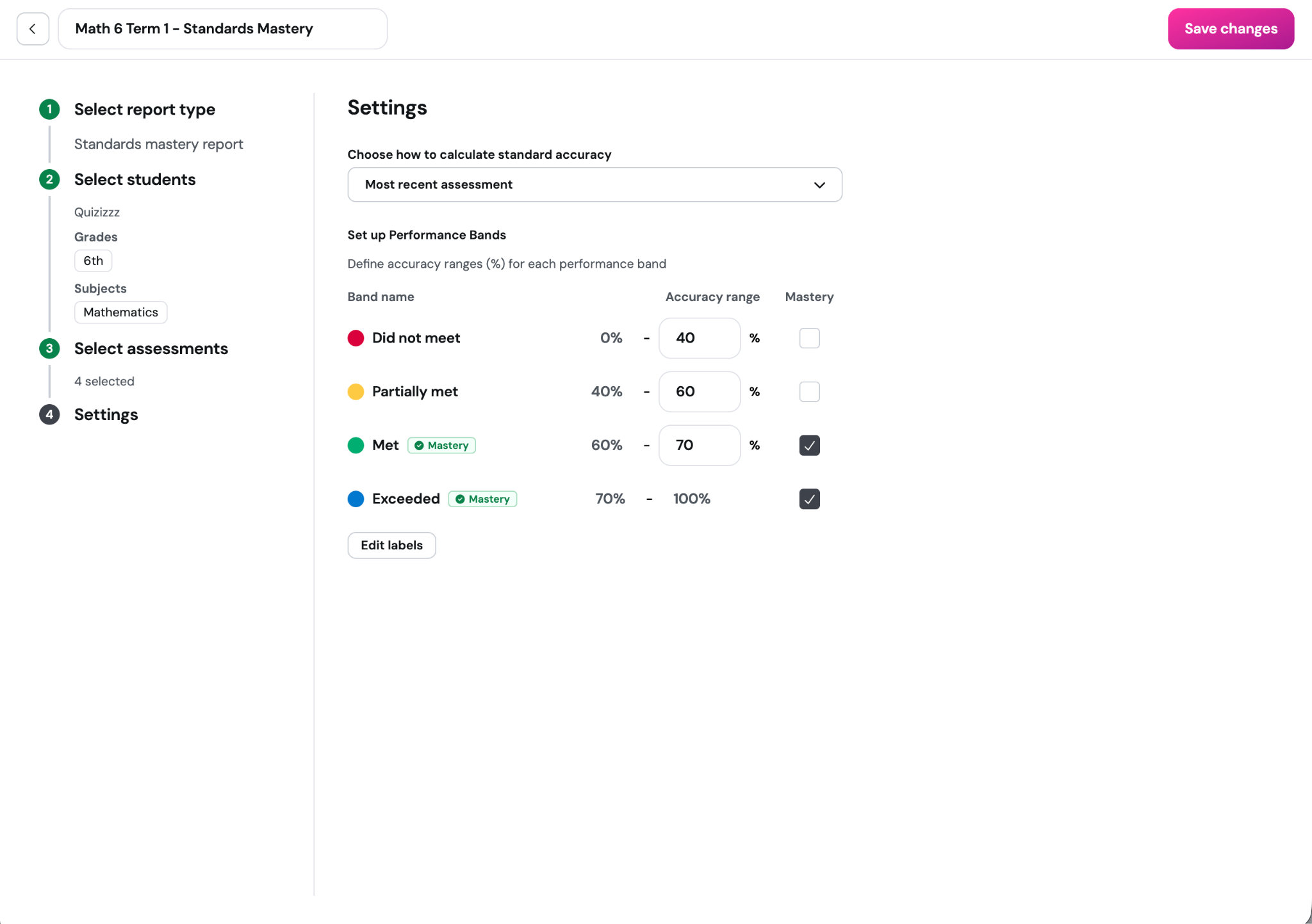Click the Mathematics subject chip
The image size is (1312, 924).
[x=121, y=312]
